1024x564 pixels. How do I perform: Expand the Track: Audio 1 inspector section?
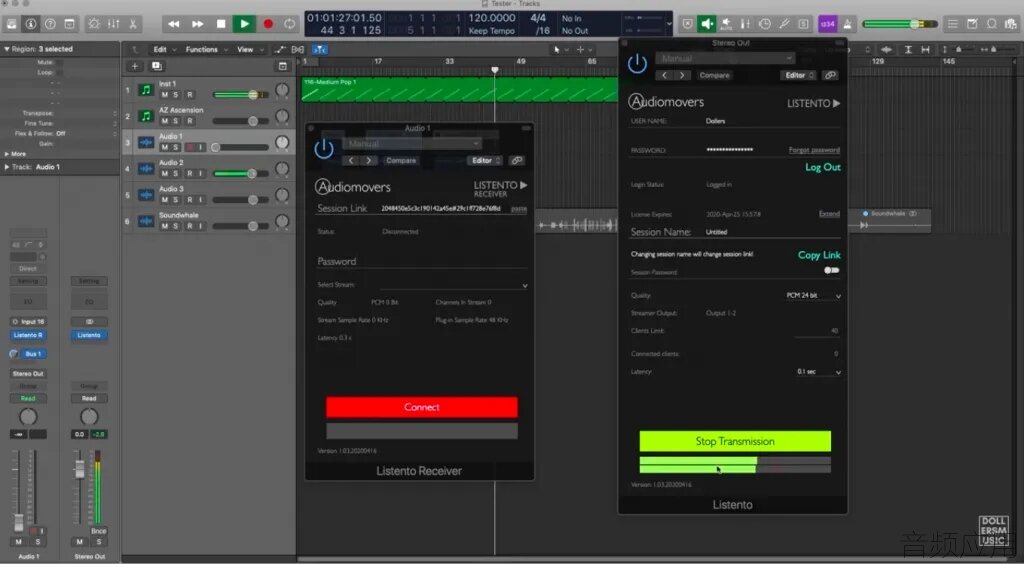pyautogui.click(x=7, y=167)
